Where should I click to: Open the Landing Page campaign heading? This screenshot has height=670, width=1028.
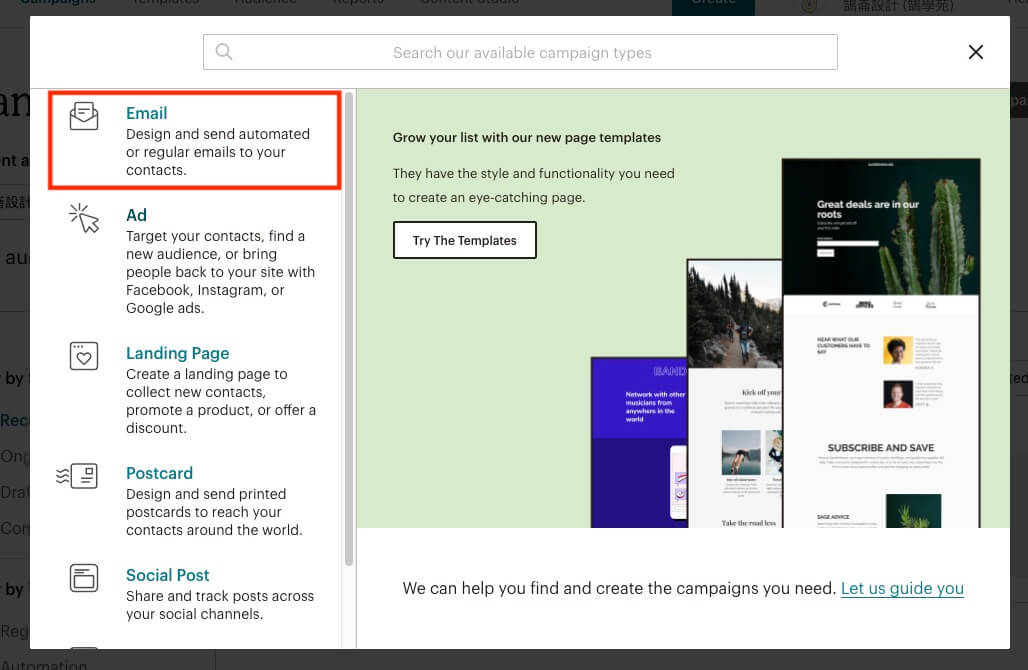click(177, 353)
